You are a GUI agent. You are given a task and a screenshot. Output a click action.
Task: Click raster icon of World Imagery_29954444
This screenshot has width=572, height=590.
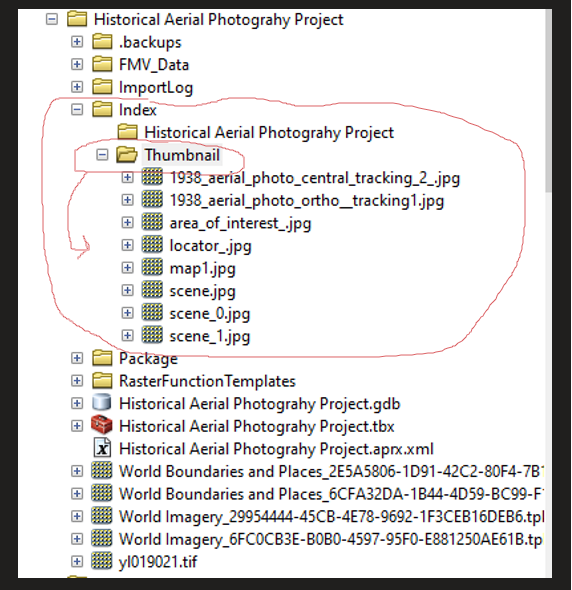coord(102,515)
